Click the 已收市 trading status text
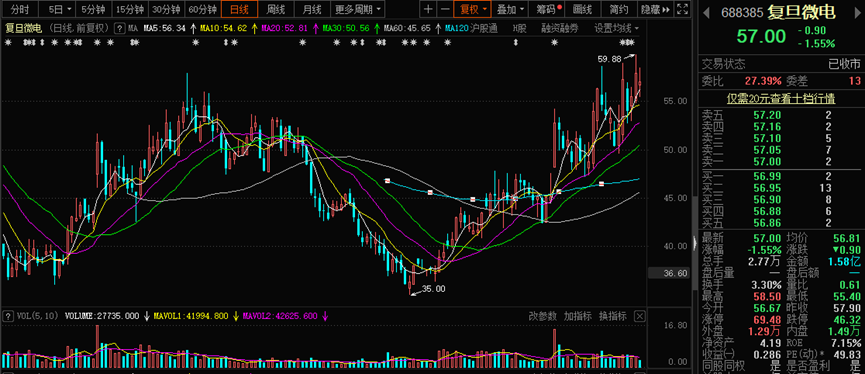865x374 pixels. [845, 64]
